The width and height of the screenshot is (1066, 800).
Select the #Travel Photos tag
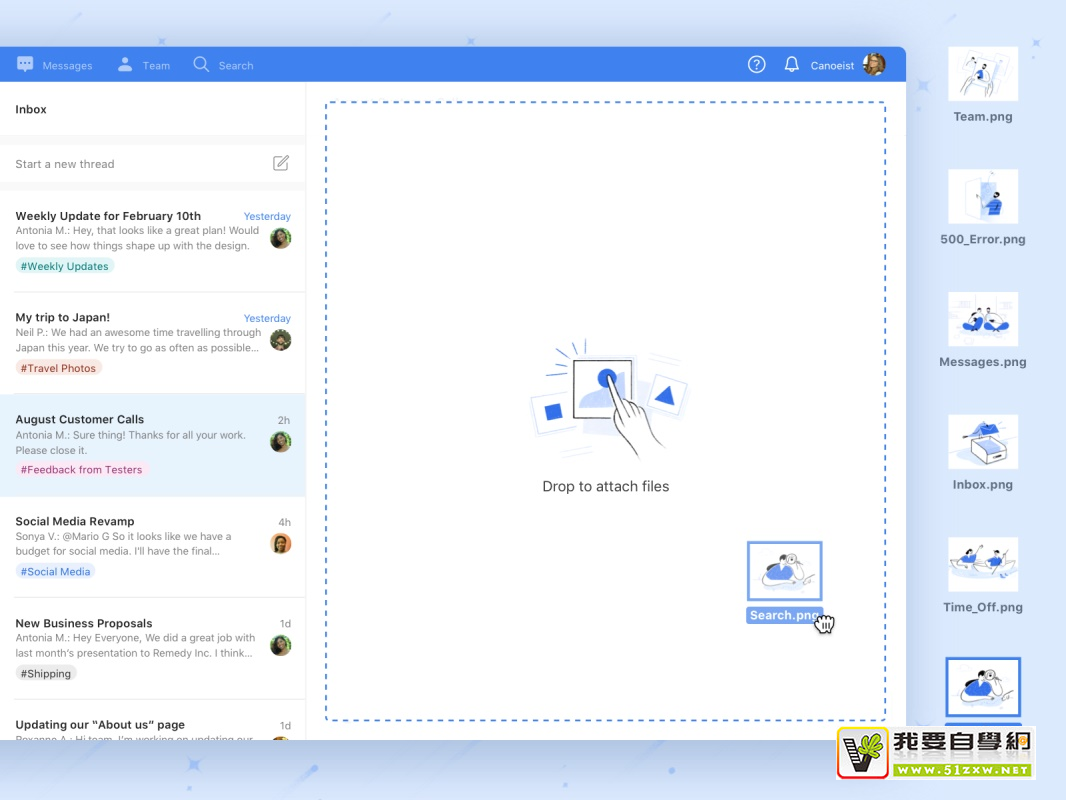coord(59,368)
